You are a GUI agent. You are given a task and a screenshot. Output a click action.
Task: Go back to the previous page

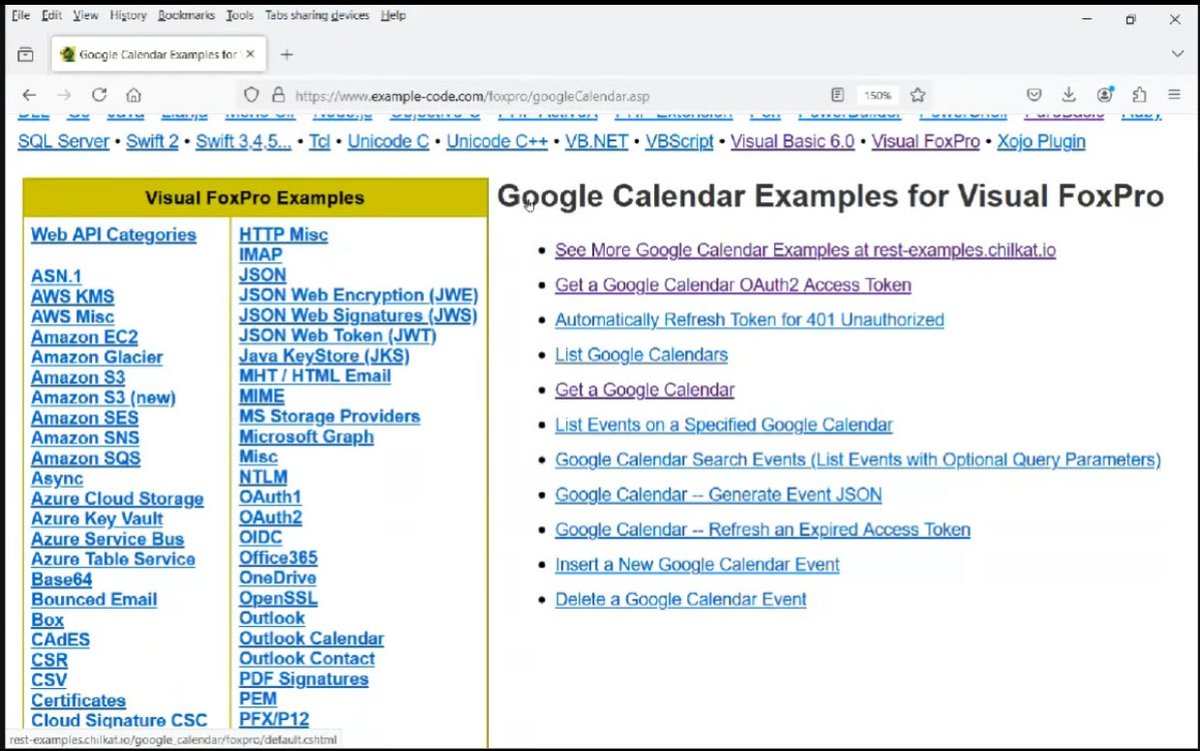(29, 95)
